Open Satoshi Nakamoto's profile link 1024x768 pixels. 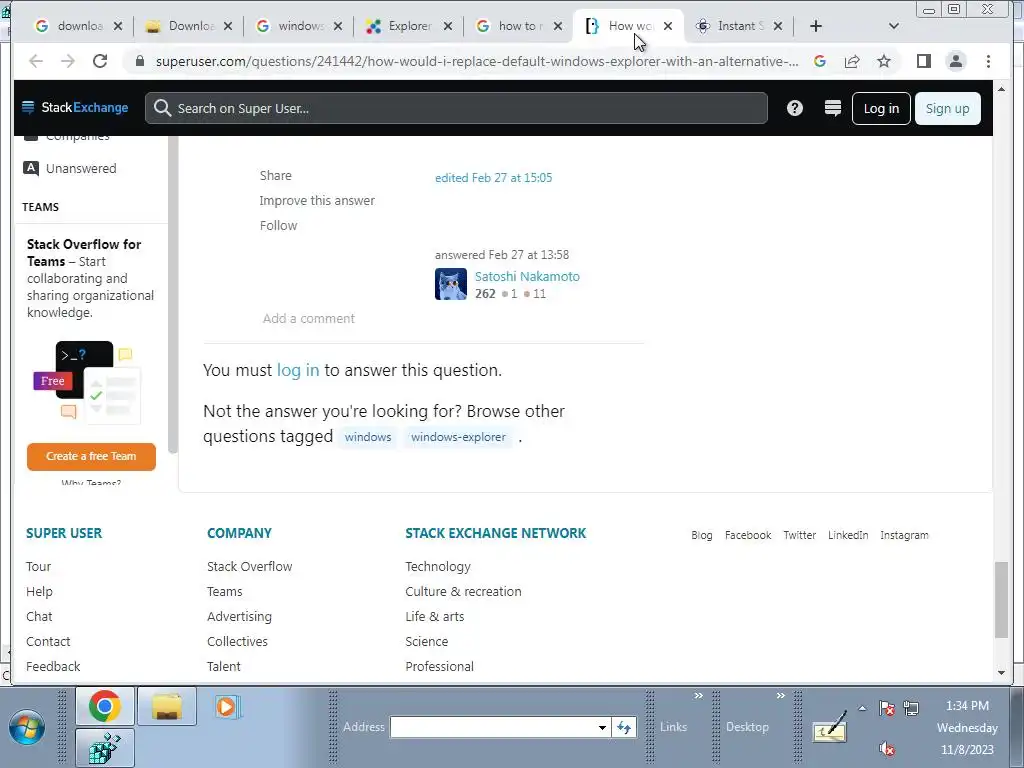(527, 276)
